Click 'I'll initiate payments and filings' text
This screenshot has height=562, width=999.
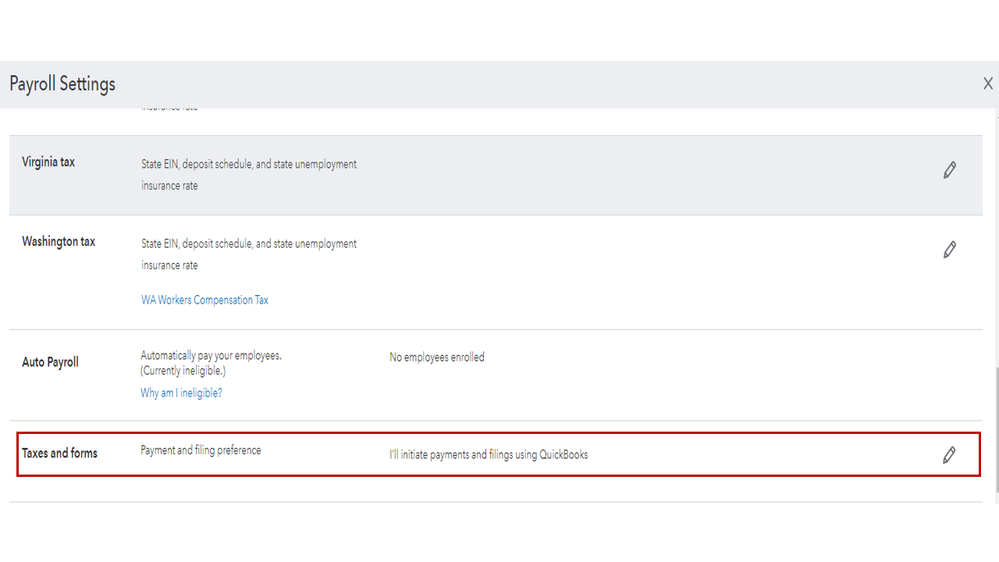pos(488,455)
